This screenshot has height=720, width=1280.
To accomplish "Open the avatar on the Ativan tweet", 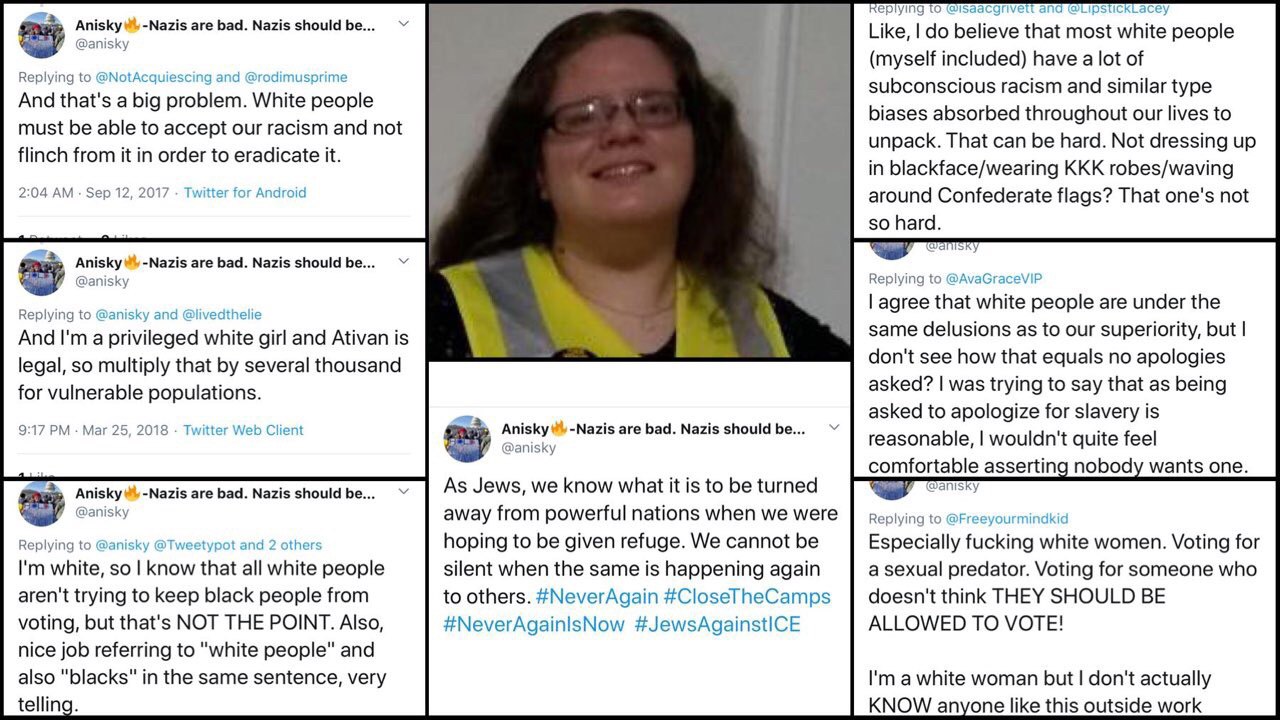I will click(41, 272).
